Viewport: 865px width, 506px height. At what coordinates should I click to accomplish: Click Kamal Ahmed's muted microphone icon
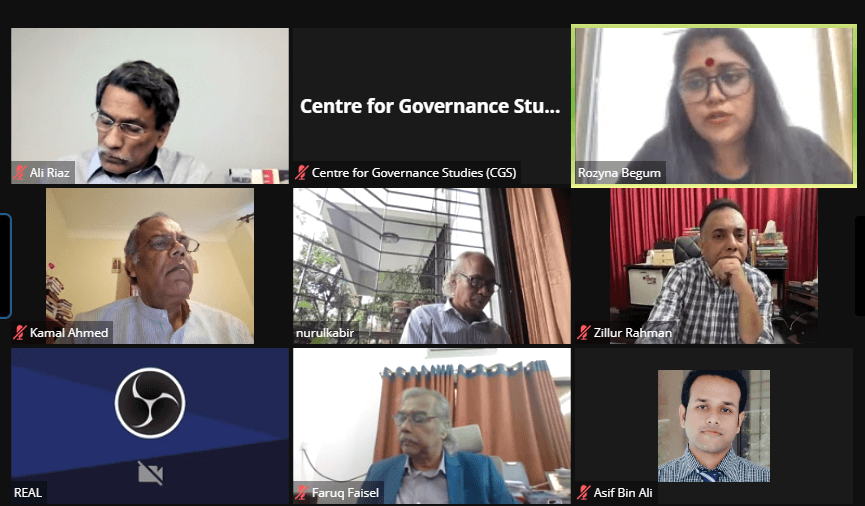pos(20,333)
